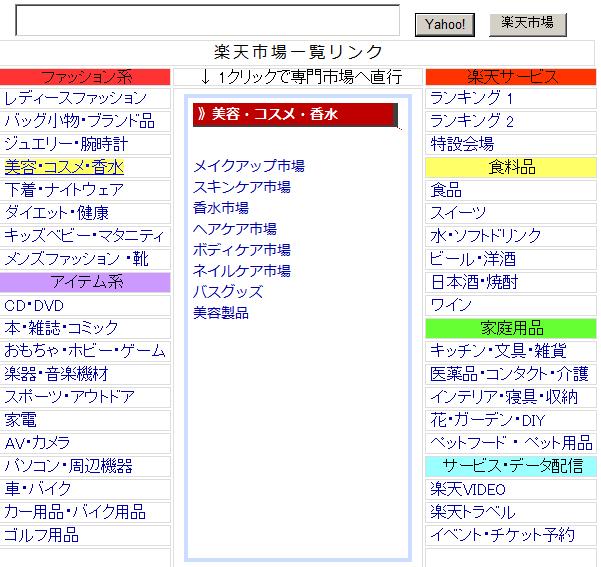Open the 食品 category link
The width and height of the screenshot is (601, 567).
[x=446, y=190]
